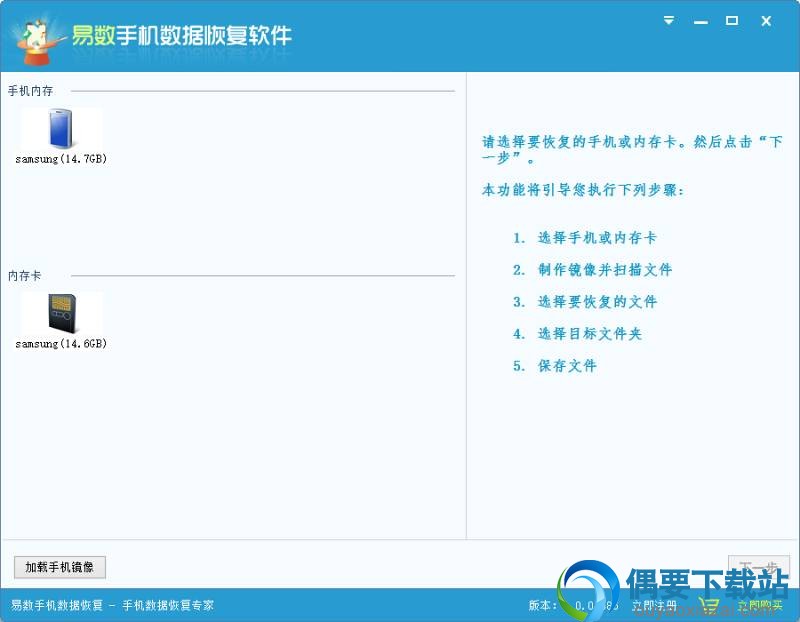Maximize the recovery software window
This screenshot has width=800, height=622.
click(x=732, y=20)
